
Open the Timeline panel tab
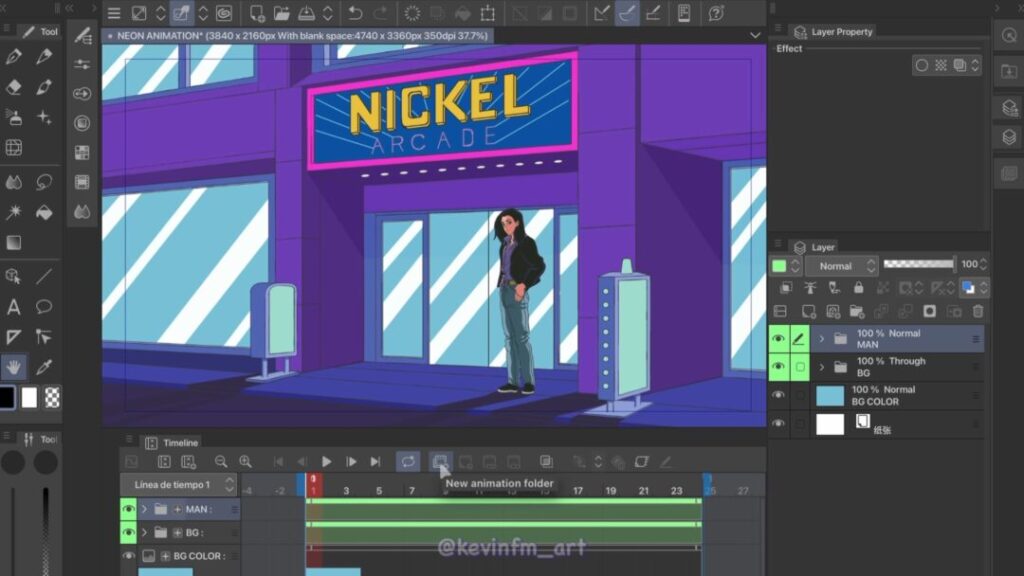(180, 442)
